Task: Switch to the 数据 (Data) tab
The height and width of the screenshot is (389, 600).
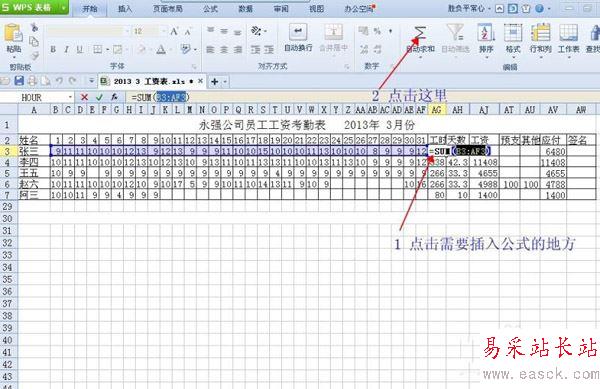Action: [245, 8]
